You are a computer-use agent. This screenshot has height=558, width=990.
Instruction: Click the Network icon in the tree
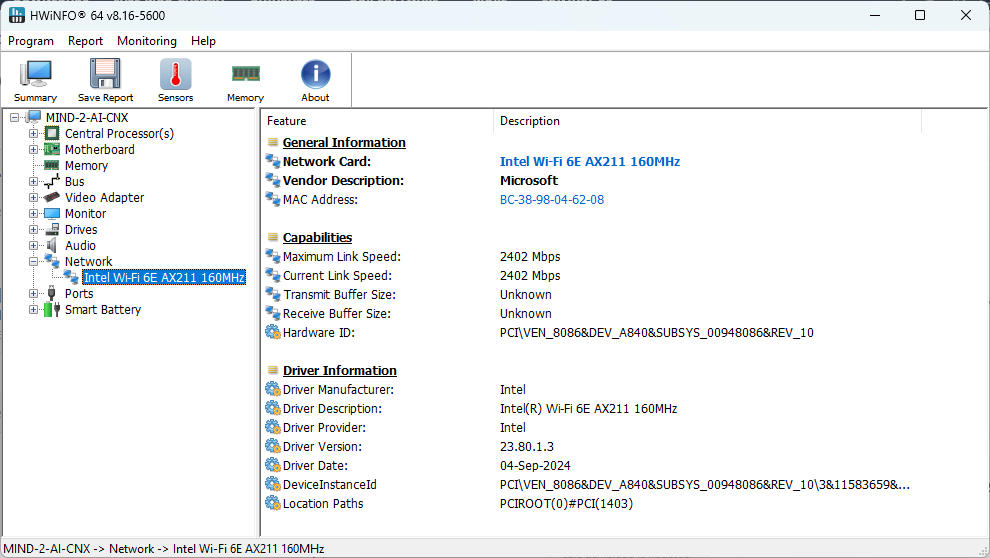click(52, 261)
